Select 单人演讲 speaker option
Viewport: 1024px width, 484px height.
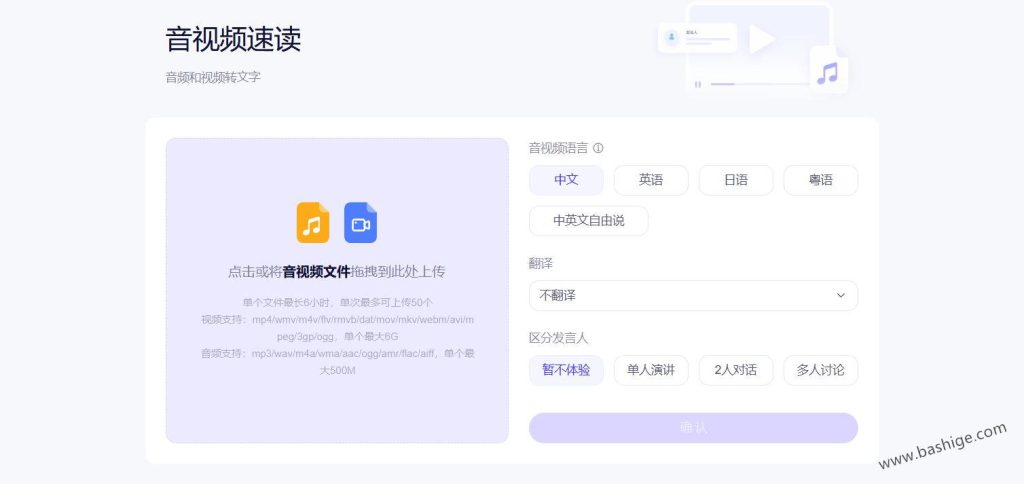651,370
